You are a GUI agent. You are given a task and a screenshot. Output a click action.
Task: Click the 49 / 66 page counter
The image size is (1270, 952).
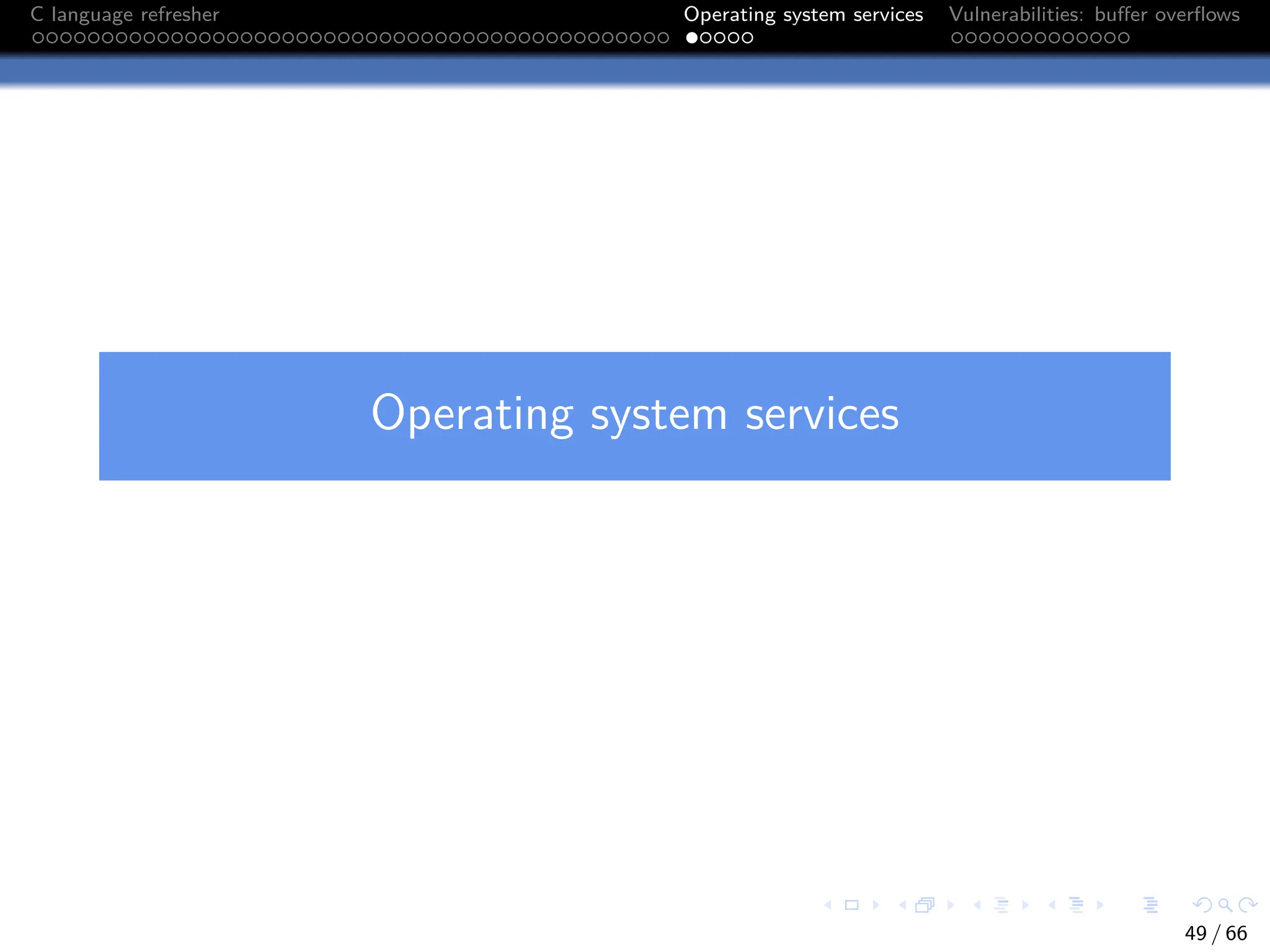point(1215,933)
